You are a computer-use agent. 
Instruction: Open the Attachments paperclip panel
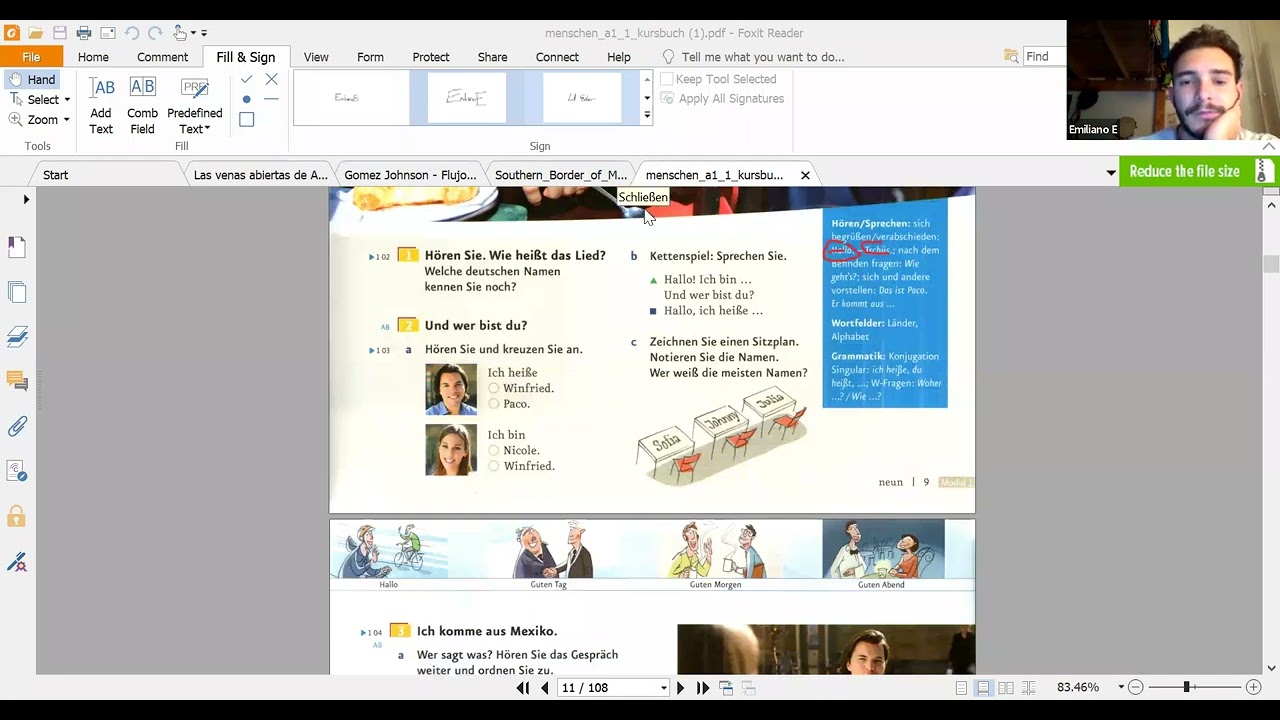click(17, 427)
